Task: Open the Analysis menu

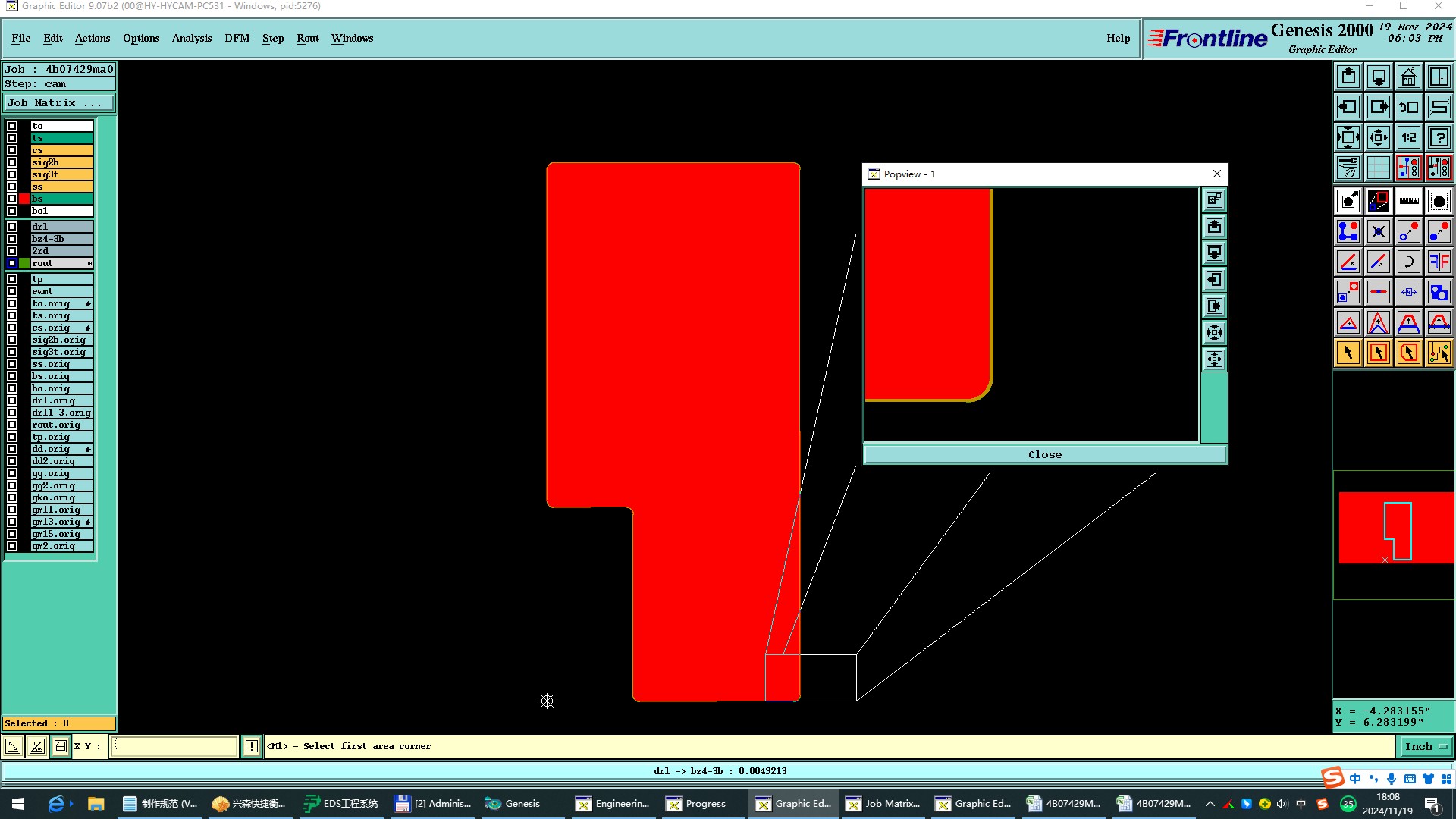Action: [x=191, y=38]
